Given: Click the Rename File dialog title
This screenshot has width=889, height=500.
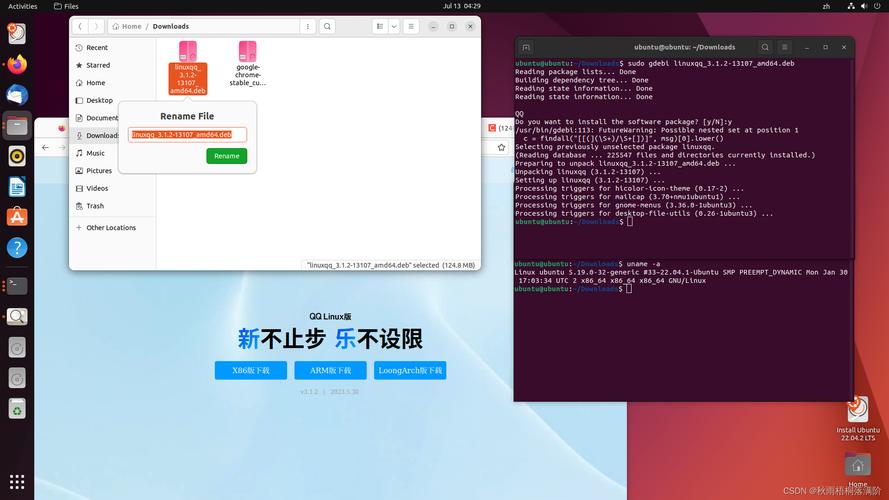Looking at the screenshot, I should pos(187,116).
